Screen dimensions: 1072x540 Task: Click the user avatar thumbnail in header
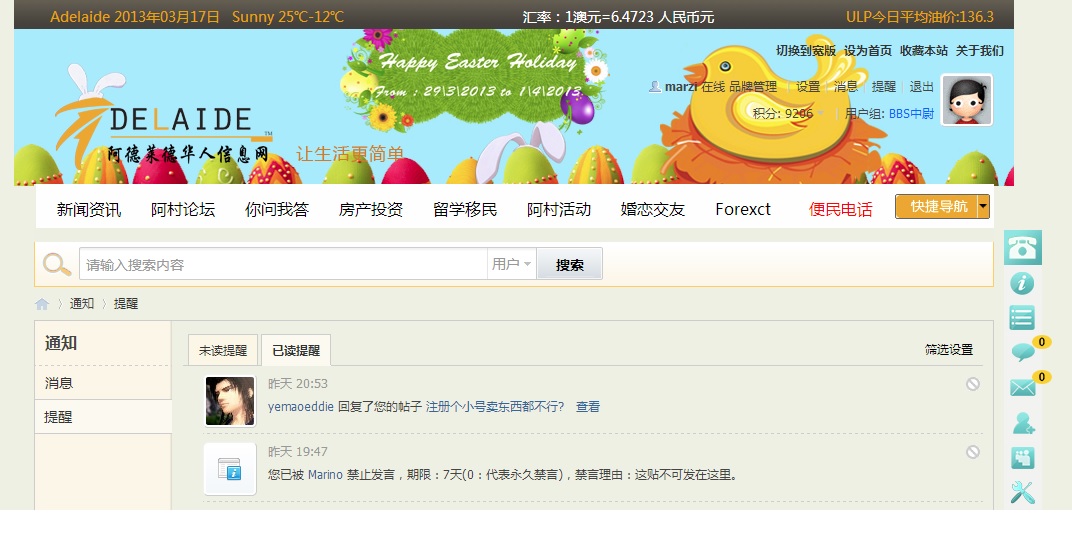[x=966, y=100]
